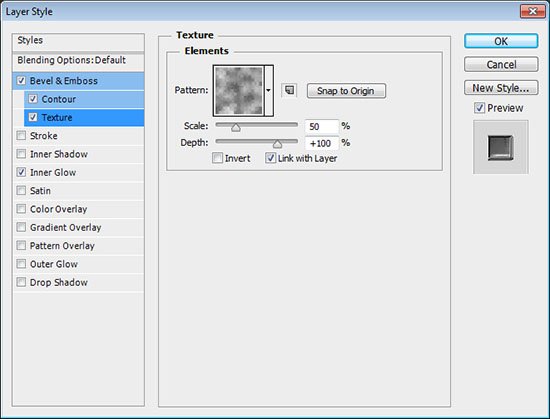Click the Scale percentage input field

coord(322,126)
